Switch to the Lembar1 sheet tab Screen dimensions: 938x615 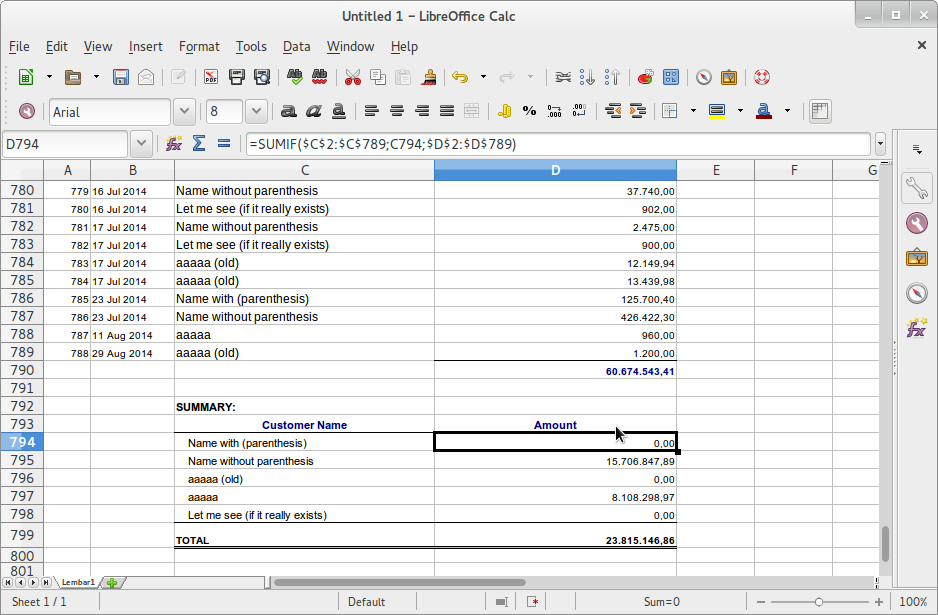[x=78, y=582]
